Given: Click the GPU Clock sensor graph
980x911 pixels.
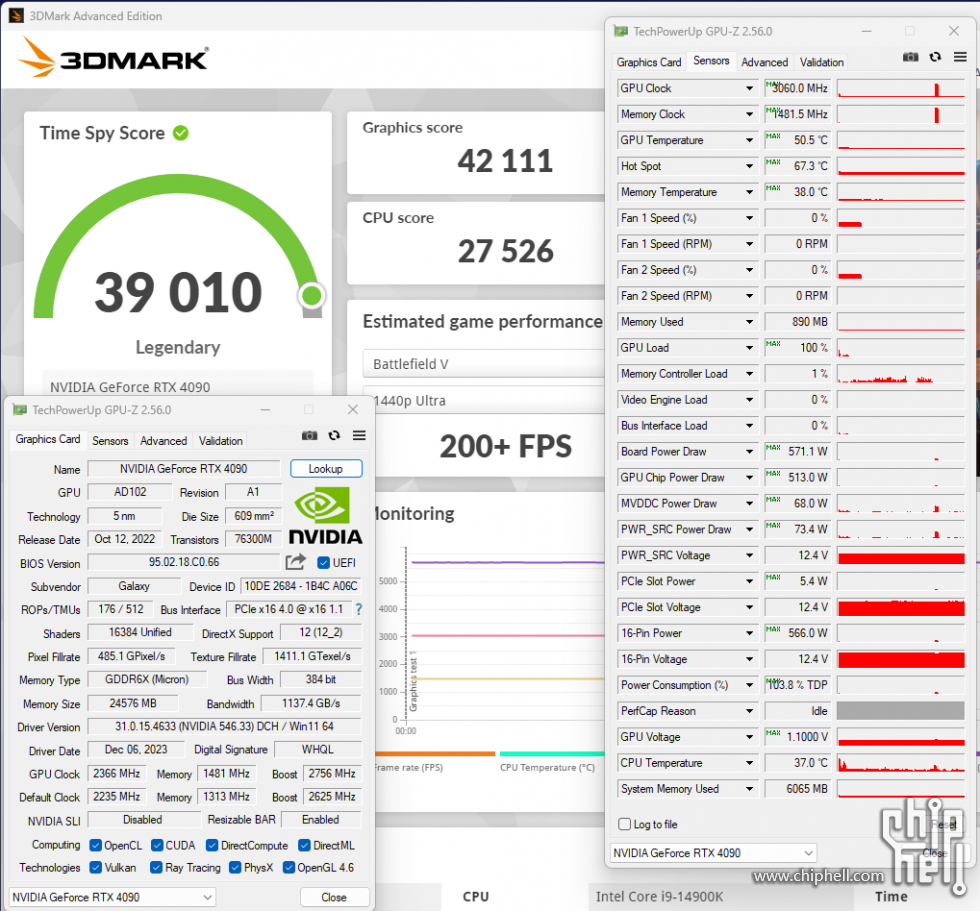Looking at the screenshot, I should pyautogui.click(x=901, y=89).
